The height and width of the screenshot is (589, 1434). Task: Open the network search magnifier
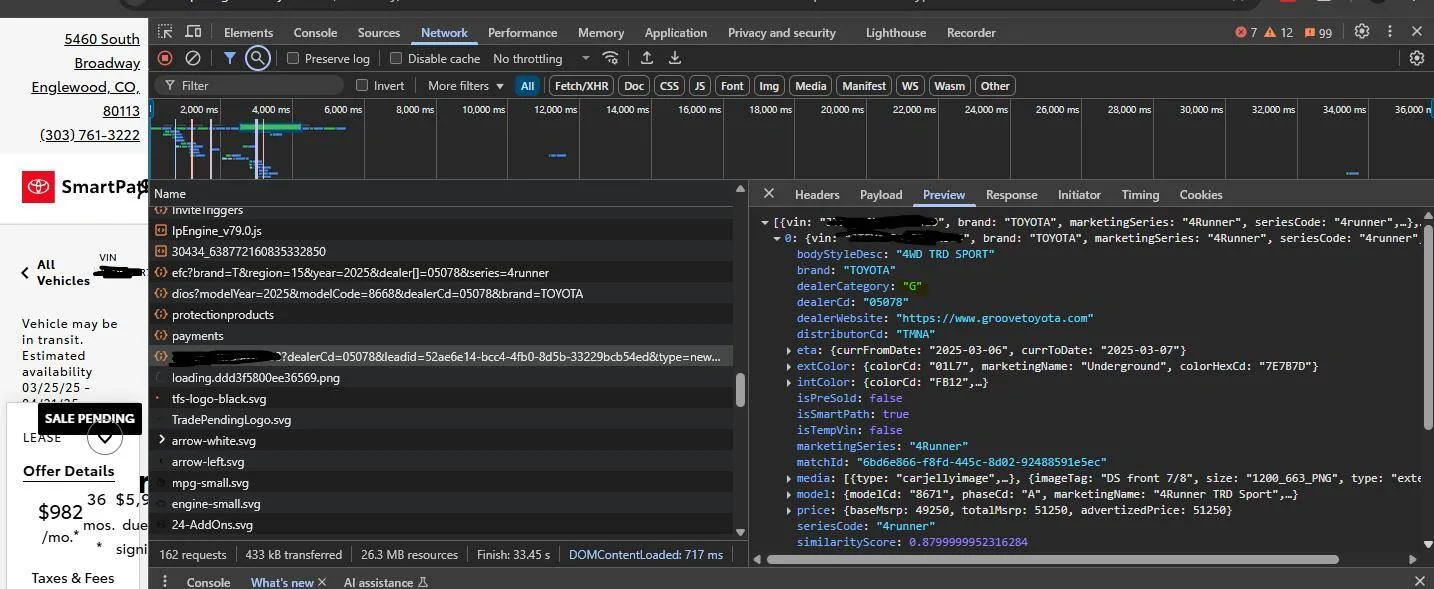258,59
